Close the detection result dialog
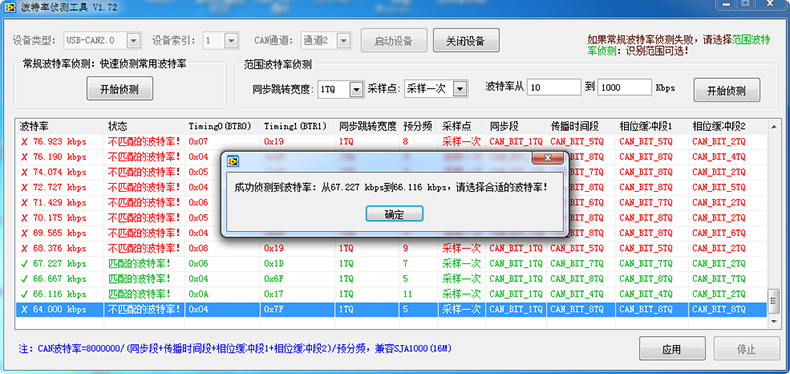This screenshot has width=790, height=374. (x=547, y=159)
